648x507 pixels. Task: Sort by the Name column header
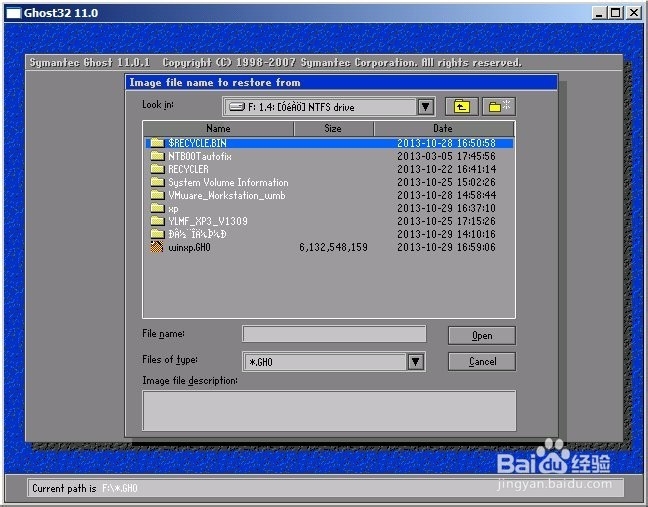pyautogui.click(x=218, y=129)
